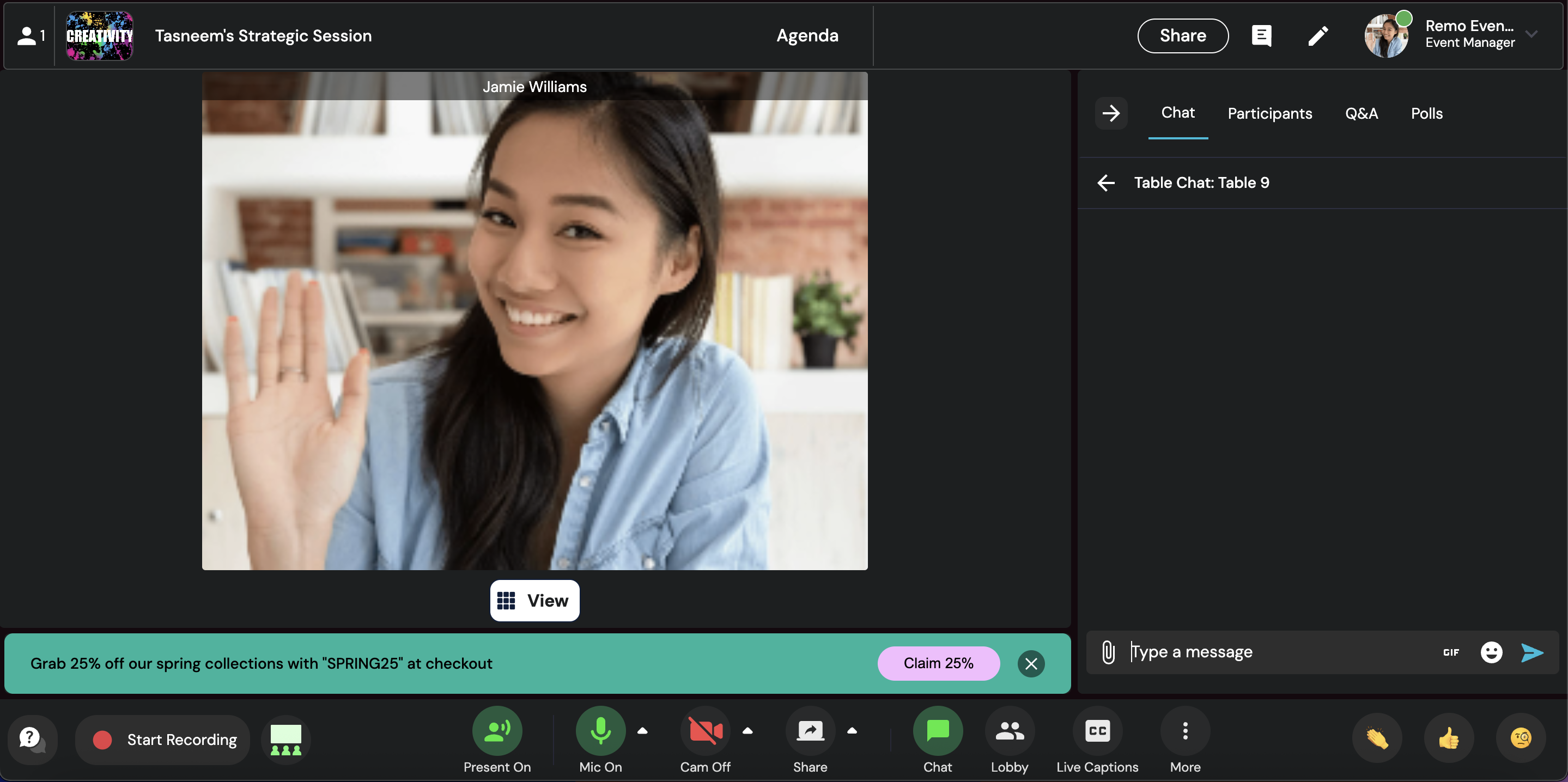This screenshot has height=782, width=1568.
Task: Expand camera options arrow
Action: [748, 731]
